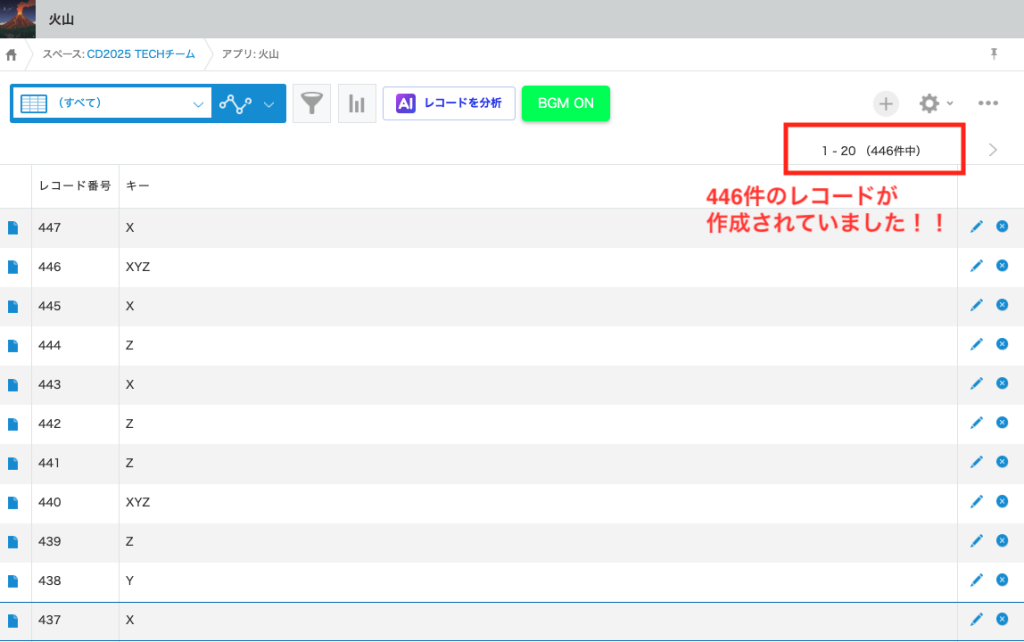Expand the graph view dropdown arrow
The width and height of the screenshot is (1024, 642).
268,104
